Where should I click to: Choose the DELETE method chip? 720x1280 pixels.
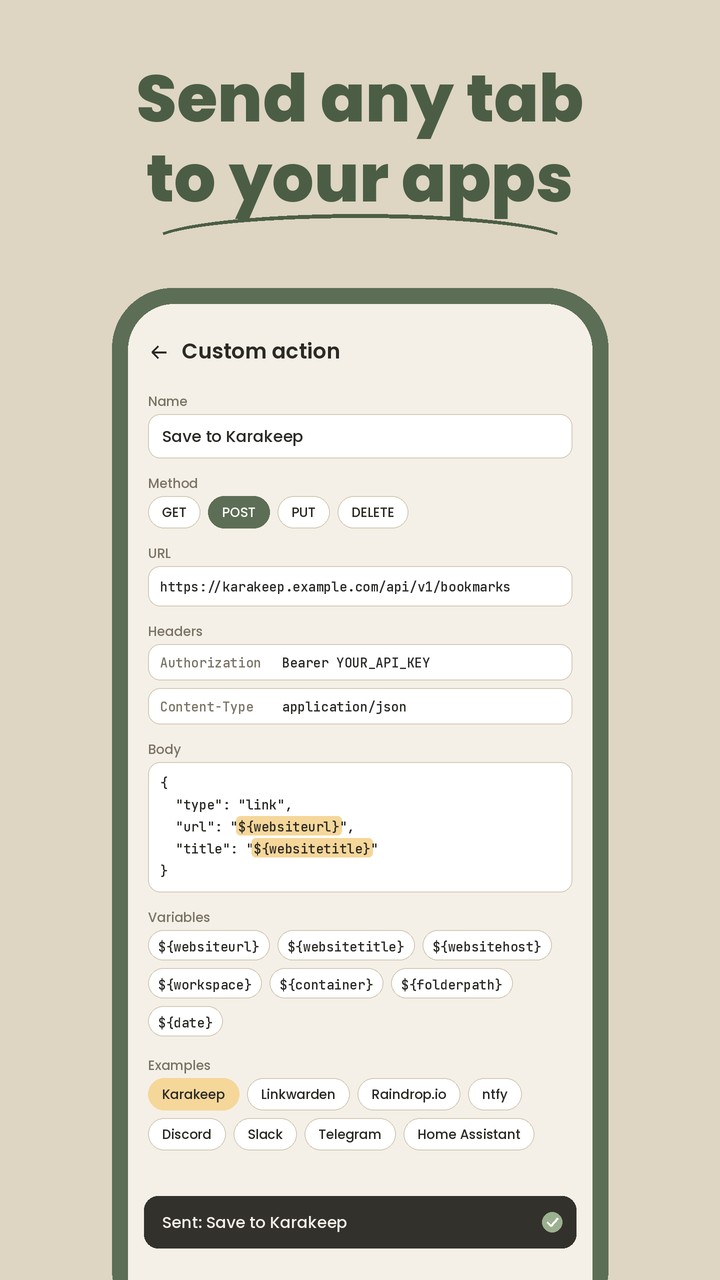point(373,512)
